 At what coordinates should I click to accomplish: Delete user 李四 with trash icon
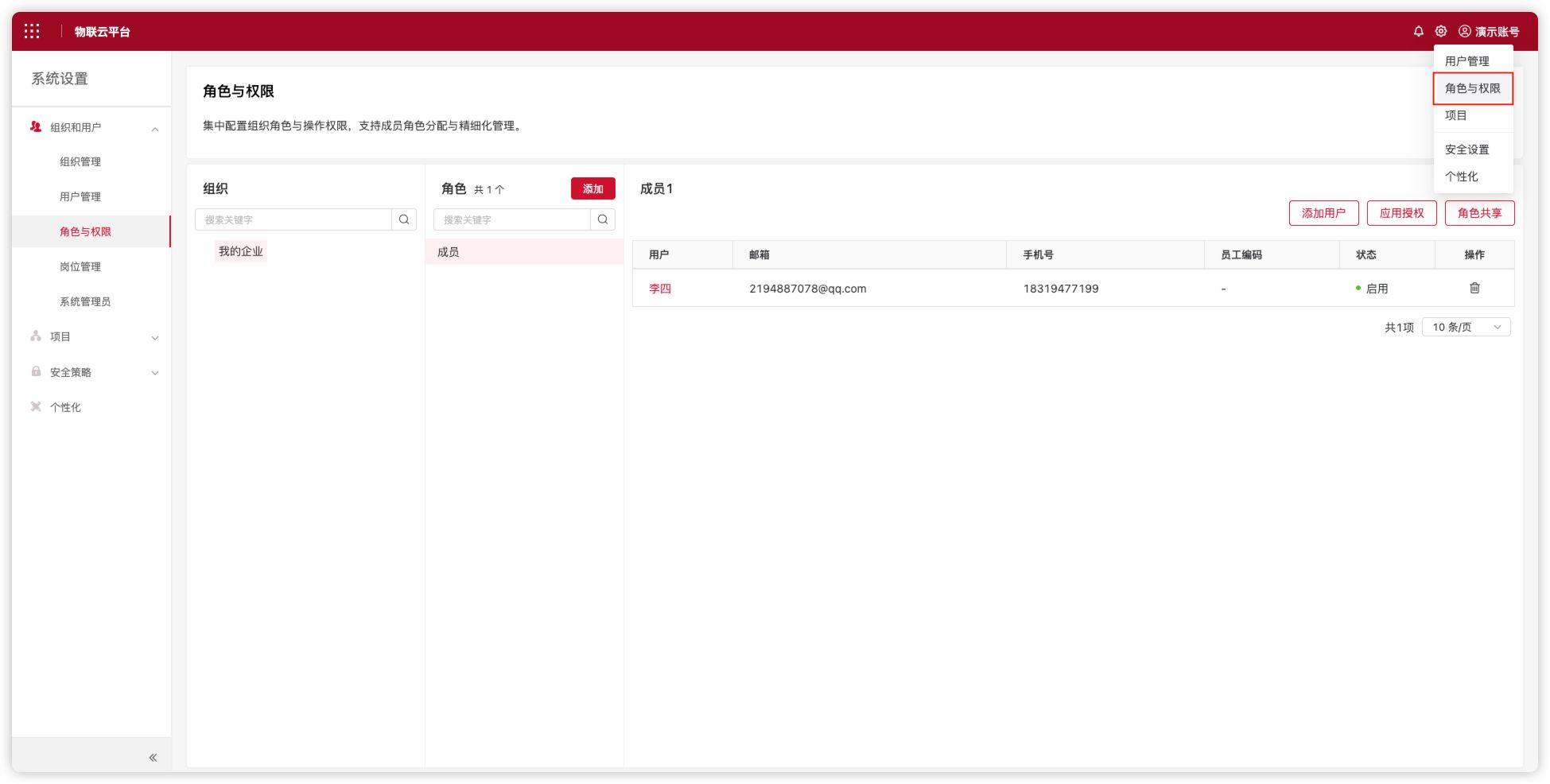point(1474,288)
